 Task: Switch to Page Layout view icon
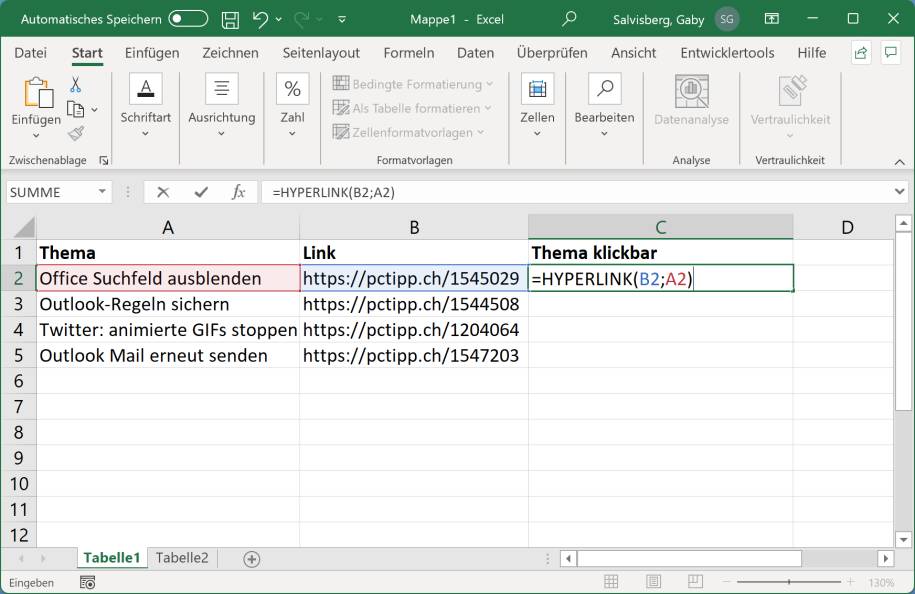point(653,582)
